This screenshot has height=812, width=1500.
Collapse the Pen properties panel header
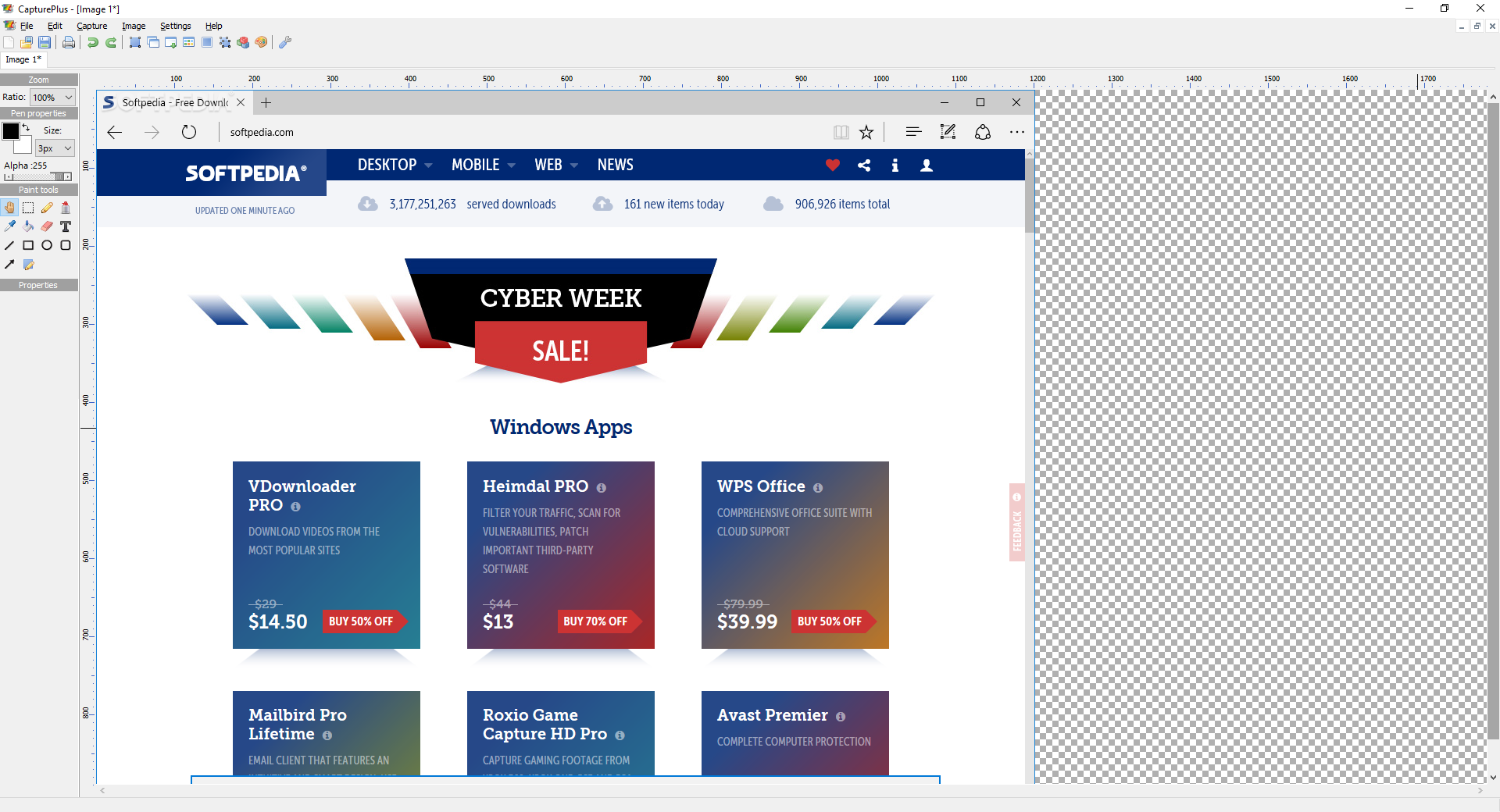coord(39,113)
